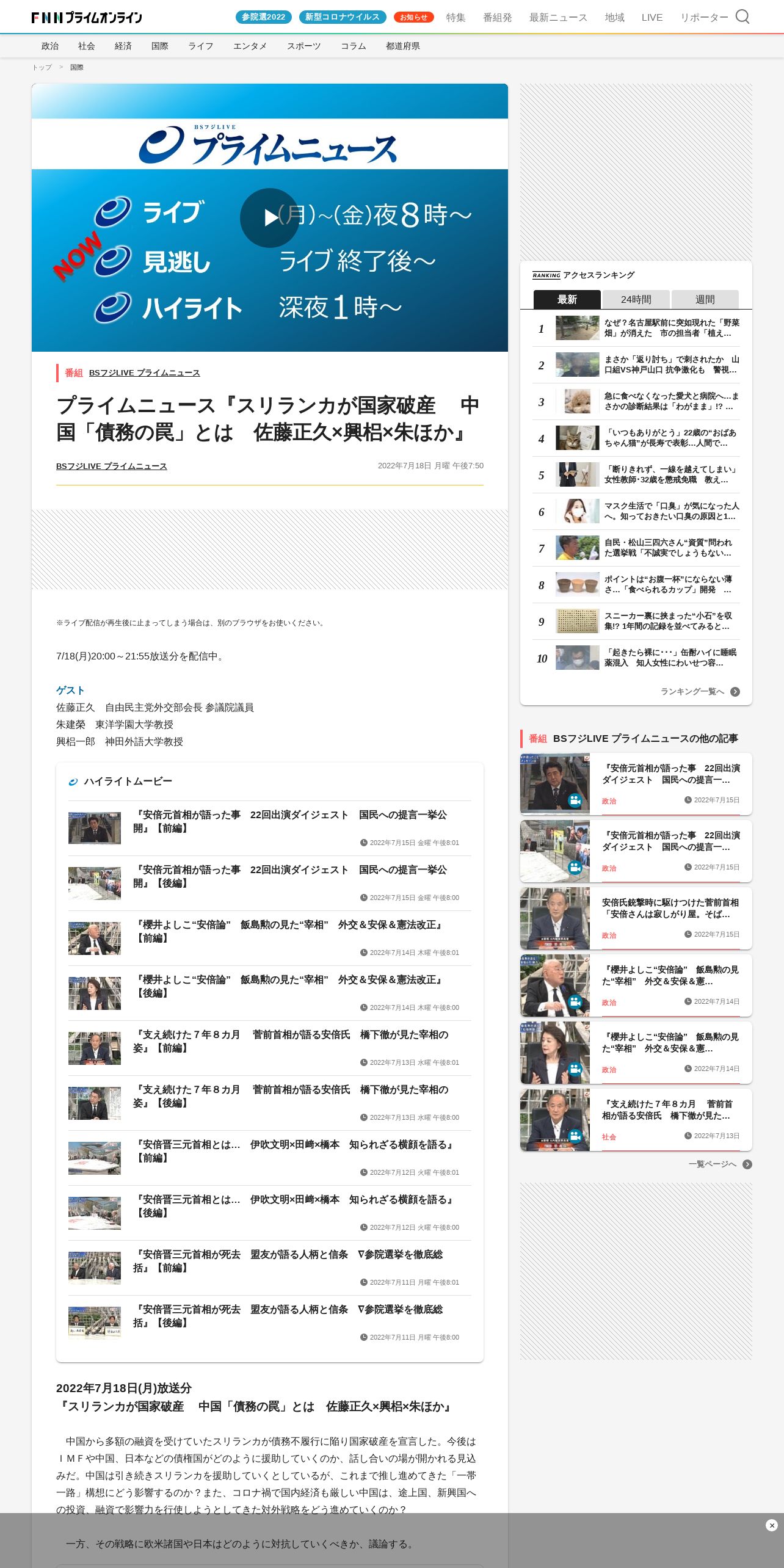Open the BSフジLIVE プライムニュース author link below headline
This screenshot has width=784, height=1568.
112,466
